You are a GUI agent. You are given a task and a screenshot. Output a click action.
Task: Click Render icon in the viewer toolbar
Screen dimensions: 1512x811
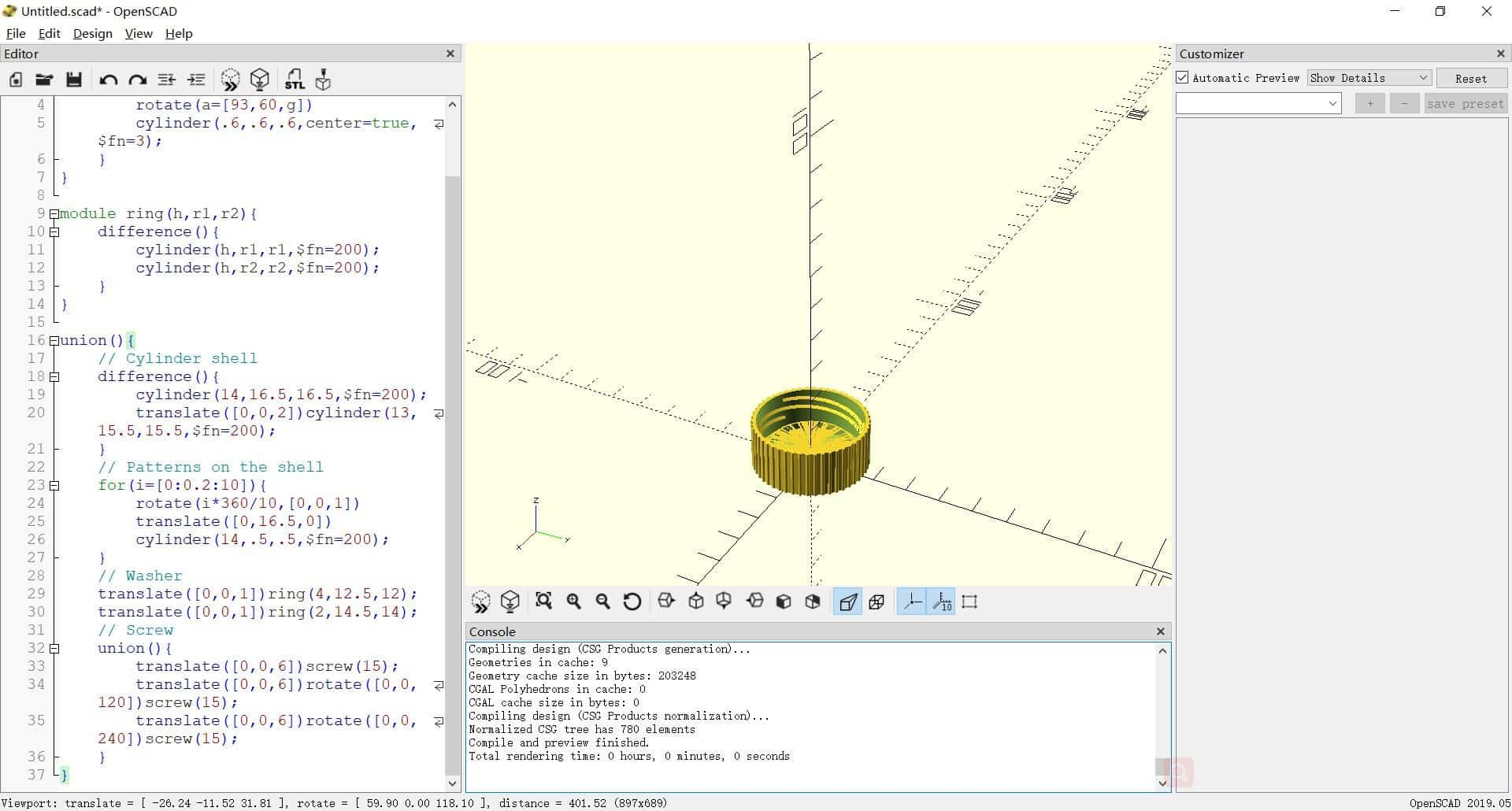click(510, 602)
